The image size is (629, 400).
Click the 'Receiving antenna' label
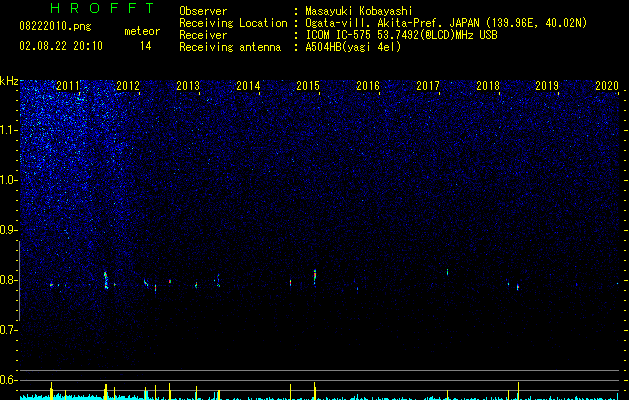[230, 47]
